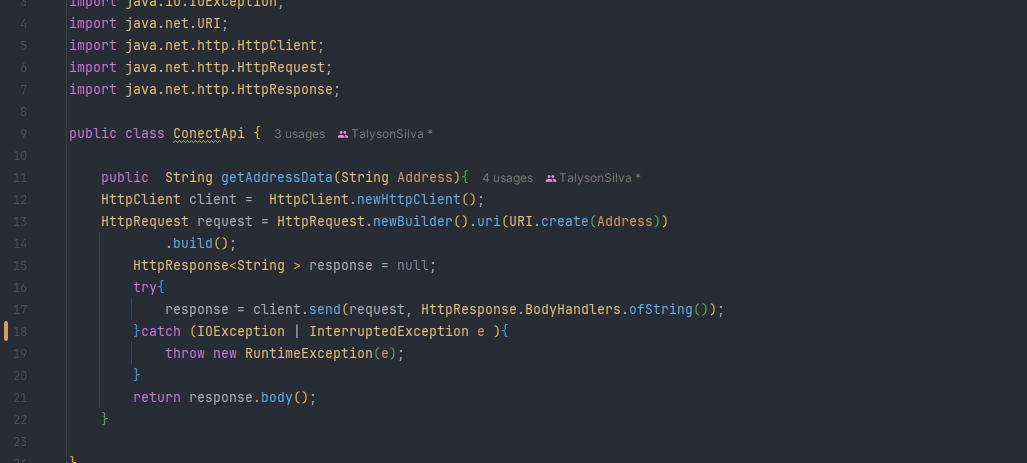Click 'newHttpClient' method call
1027x463 pixels.
click(x=409, y=200)
